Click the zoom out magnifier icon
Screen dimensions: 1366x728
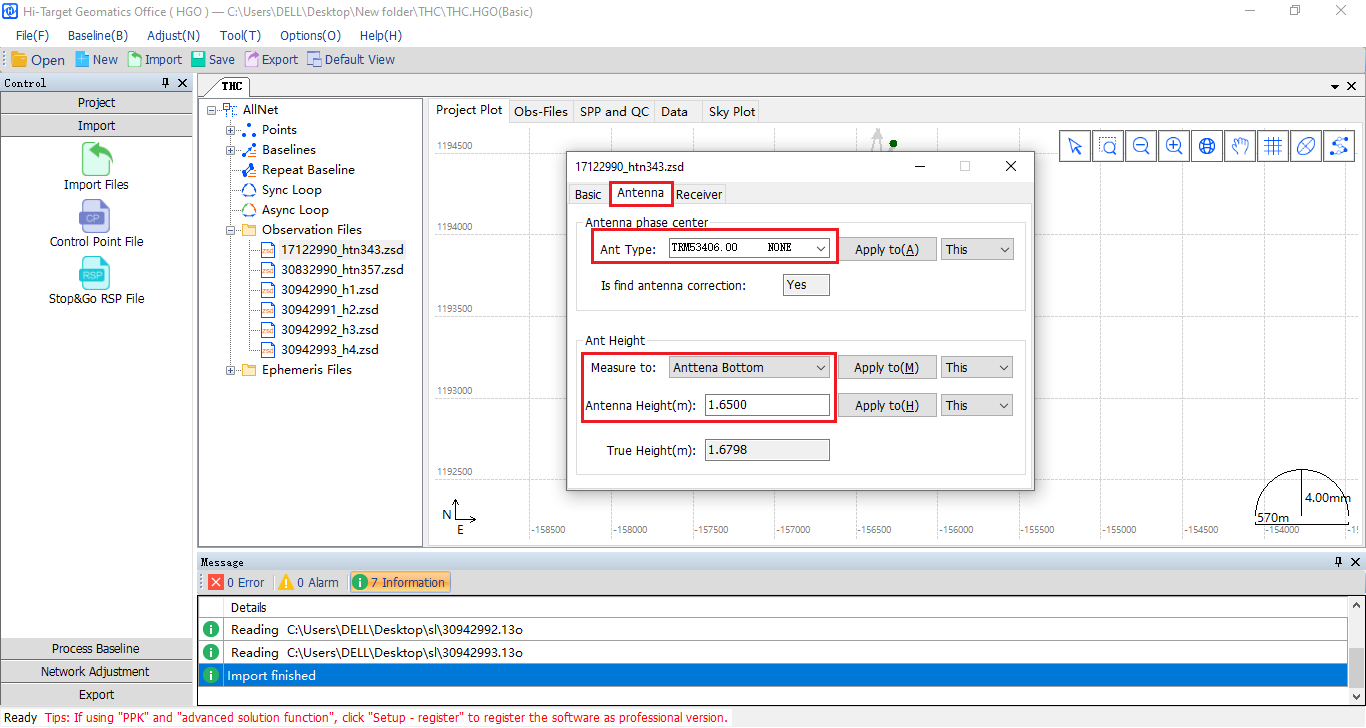(1141, 146)
